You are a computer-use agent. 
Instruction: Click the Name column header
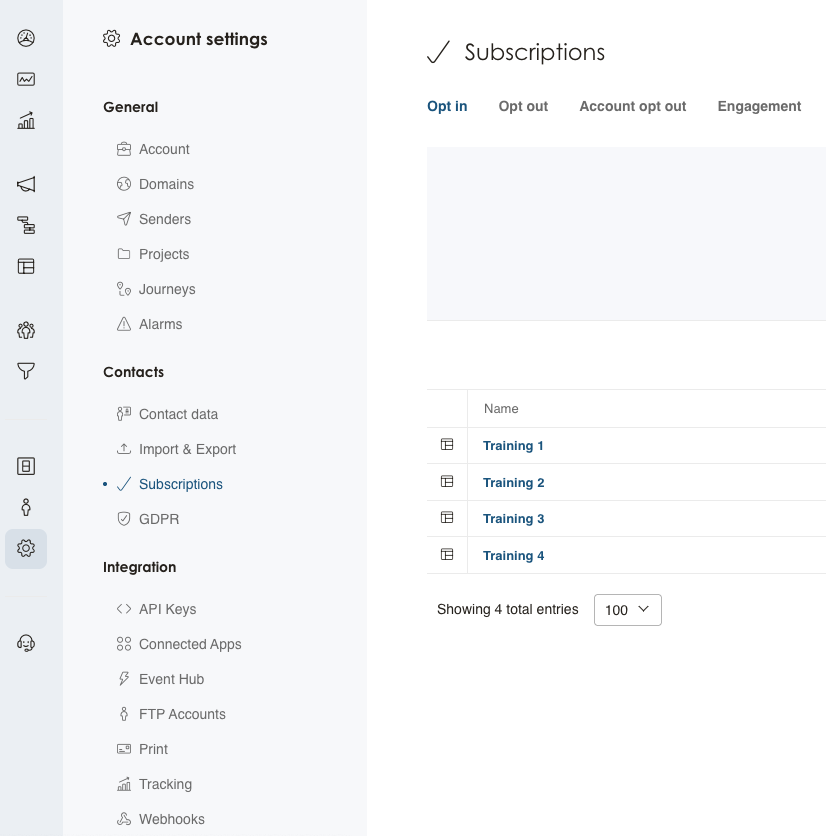coord(501,408)
